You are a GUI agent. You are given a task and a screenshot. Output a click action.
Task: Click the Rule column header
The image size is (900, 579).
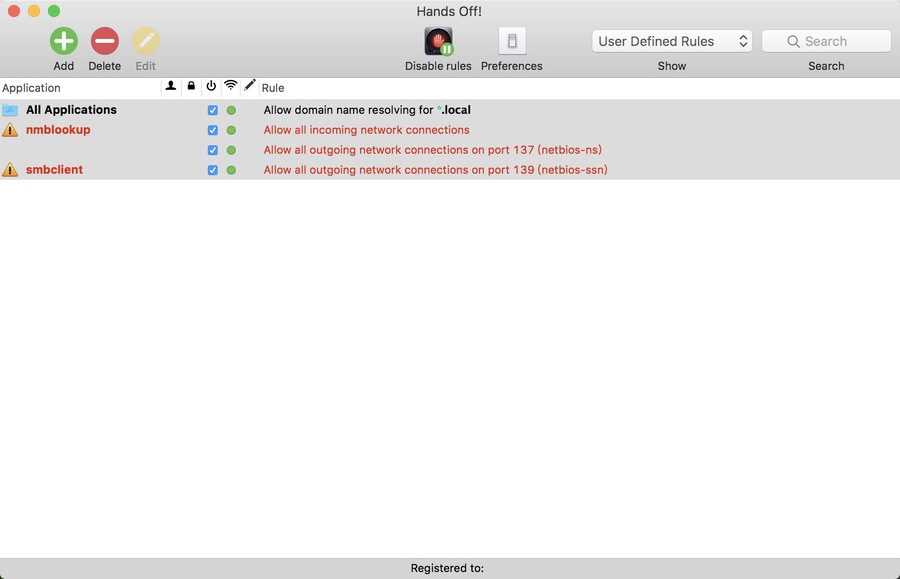(x=580, y=88)
